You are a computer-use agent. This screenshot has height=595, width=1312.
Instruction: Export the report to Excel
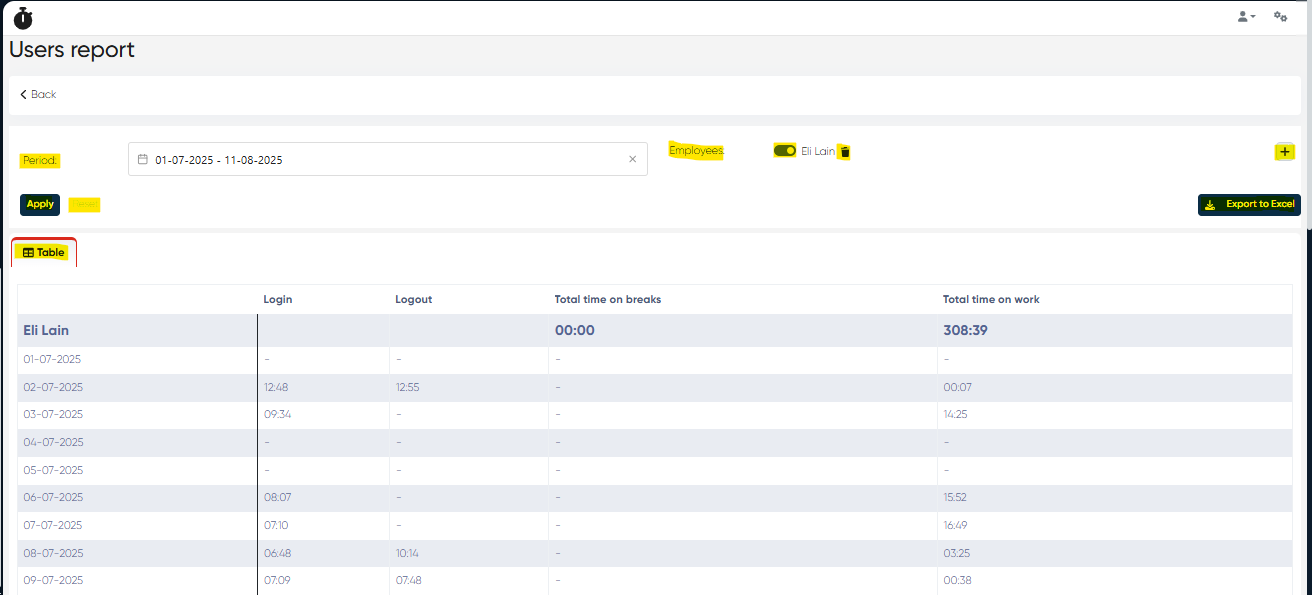(1249, 204)
